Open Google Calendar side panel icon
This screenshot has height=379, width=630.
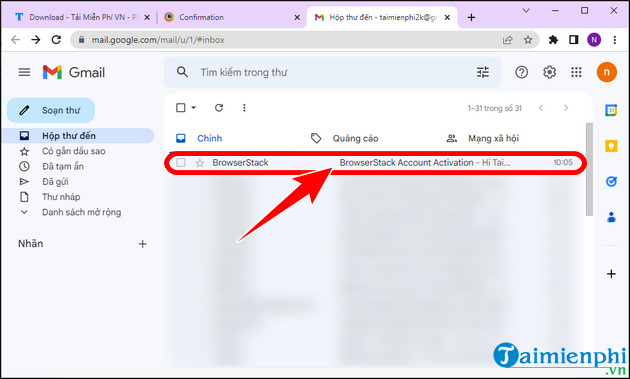tap(611, 110)
